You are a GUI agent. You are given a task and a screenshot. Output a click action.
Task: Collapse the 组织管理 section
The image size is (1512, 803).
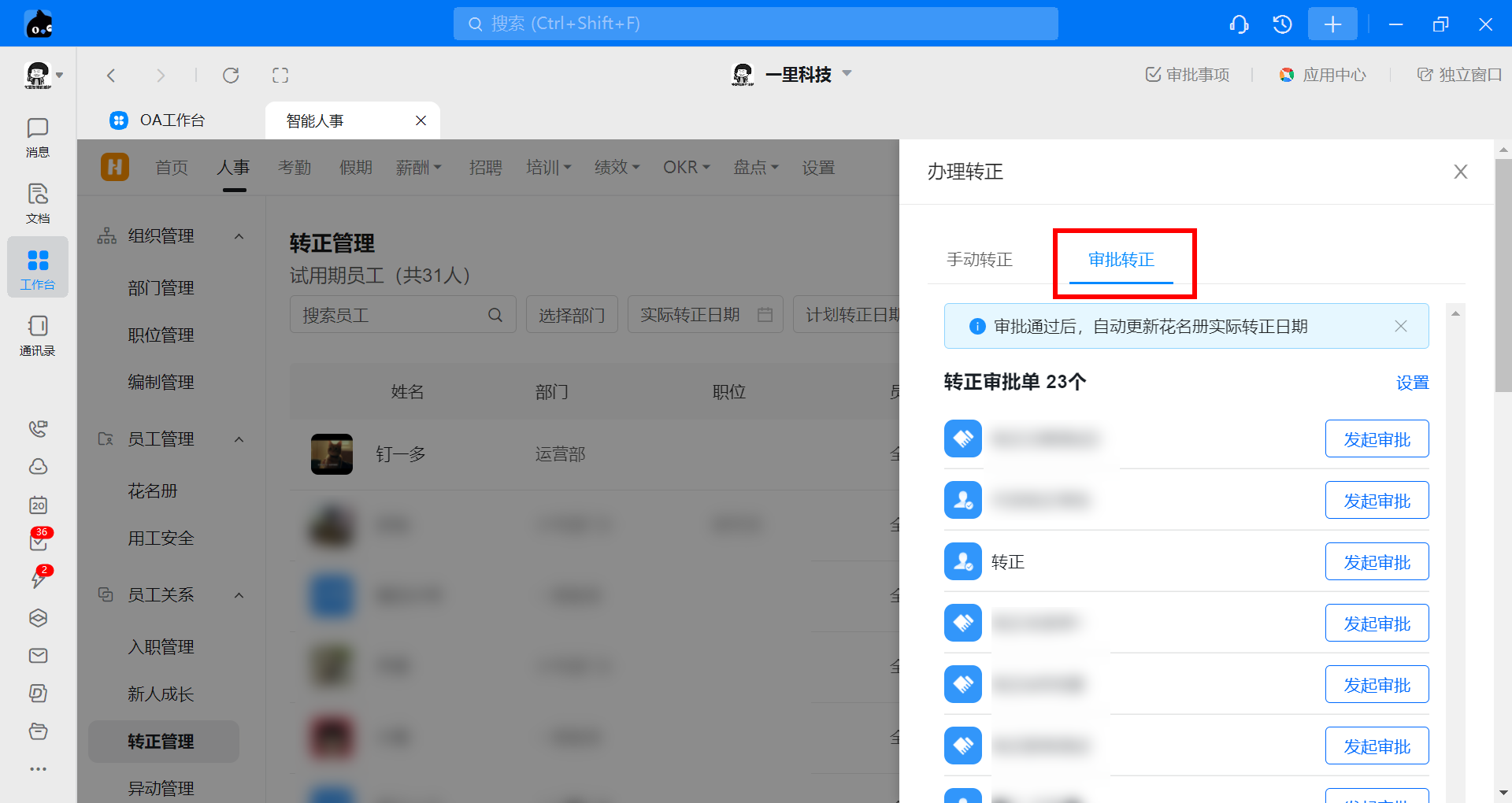(x=239, y=236)
